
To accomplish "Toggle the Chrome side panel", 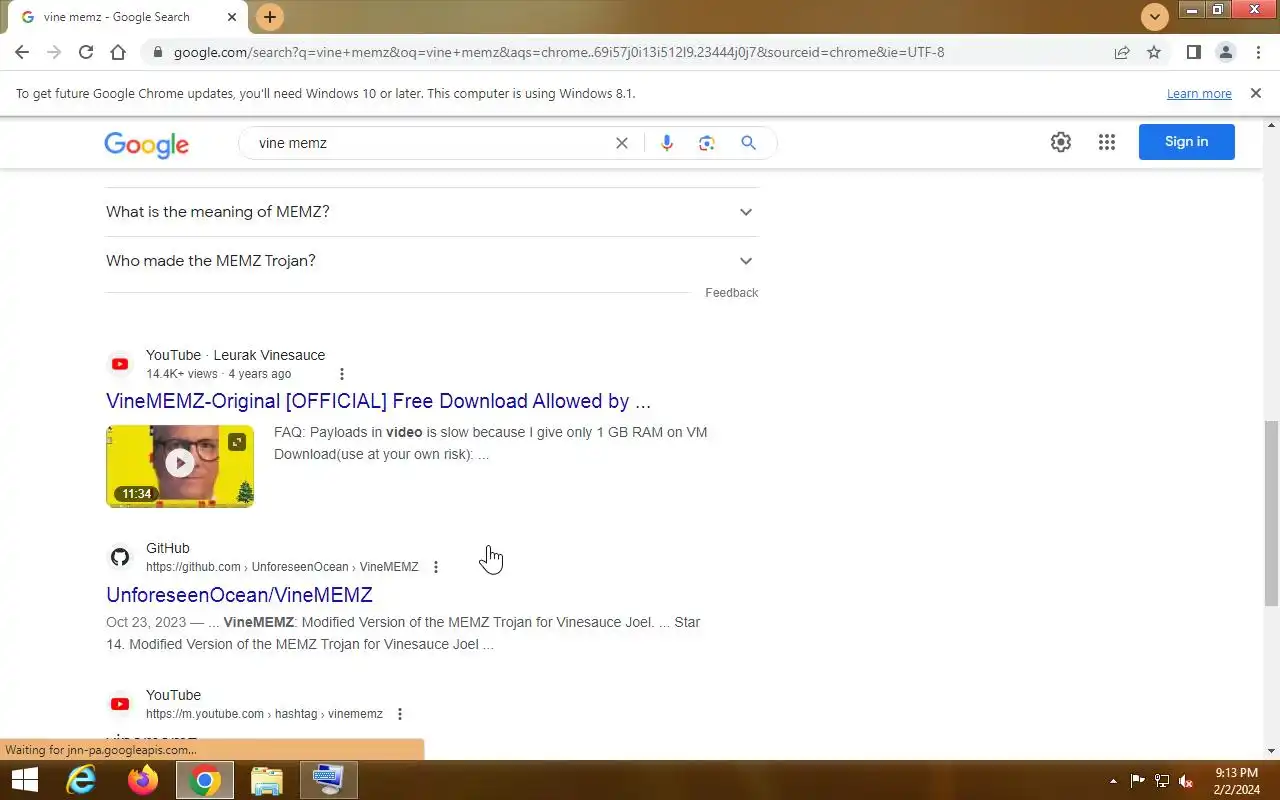I will coord(1193,52).
